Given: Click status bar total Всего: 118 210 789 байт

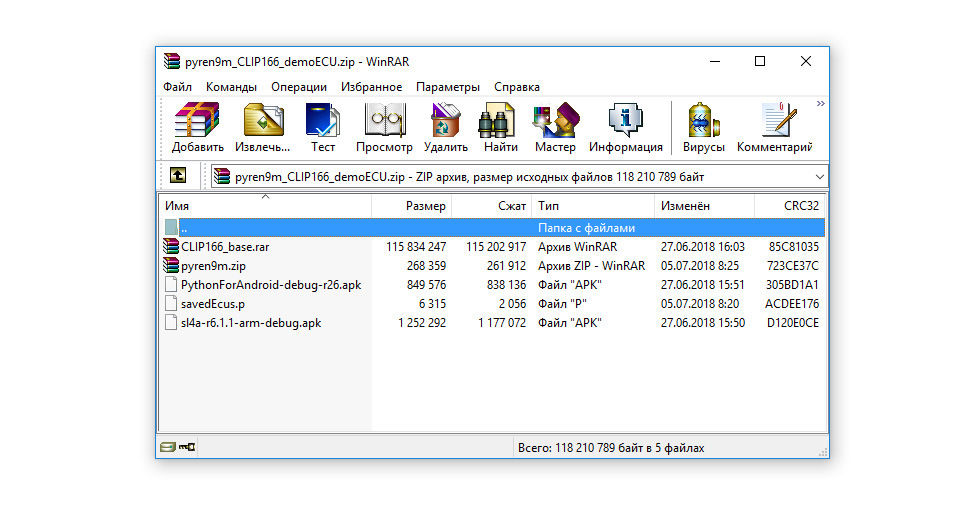Looking at the screenshot, I should (611, 448).
